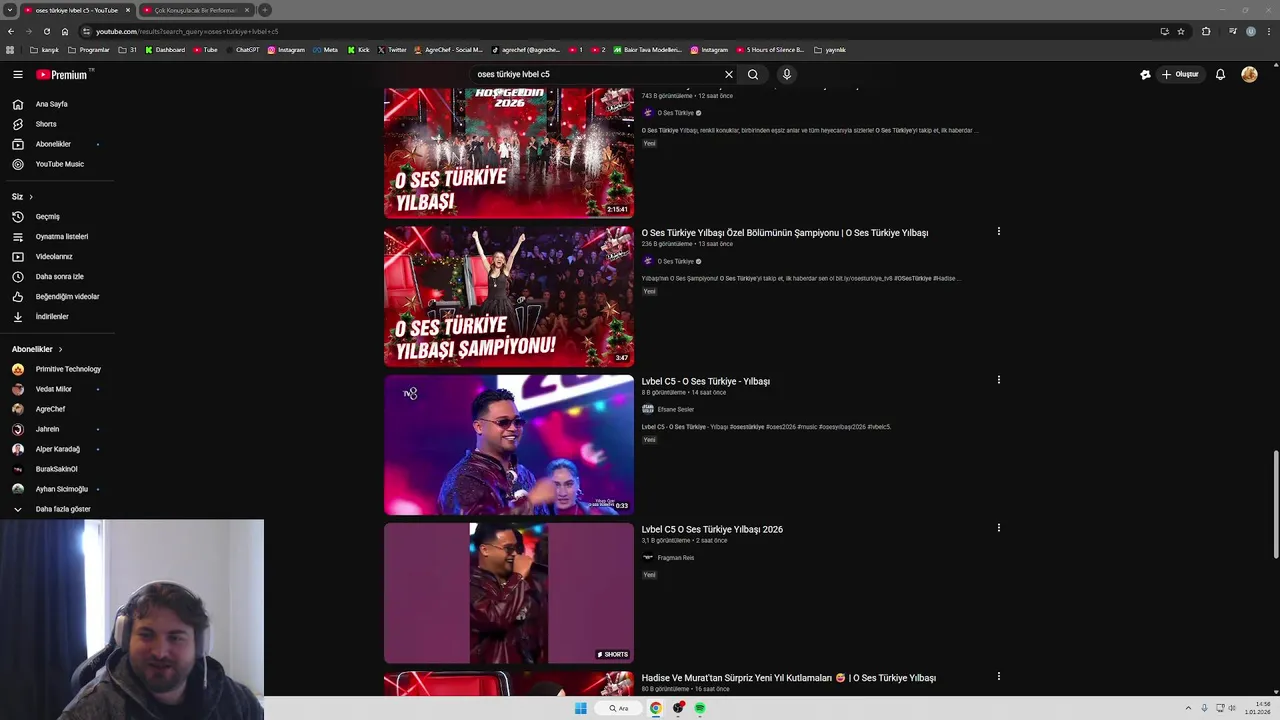Open the Kick bookmark

coord(359,49)
